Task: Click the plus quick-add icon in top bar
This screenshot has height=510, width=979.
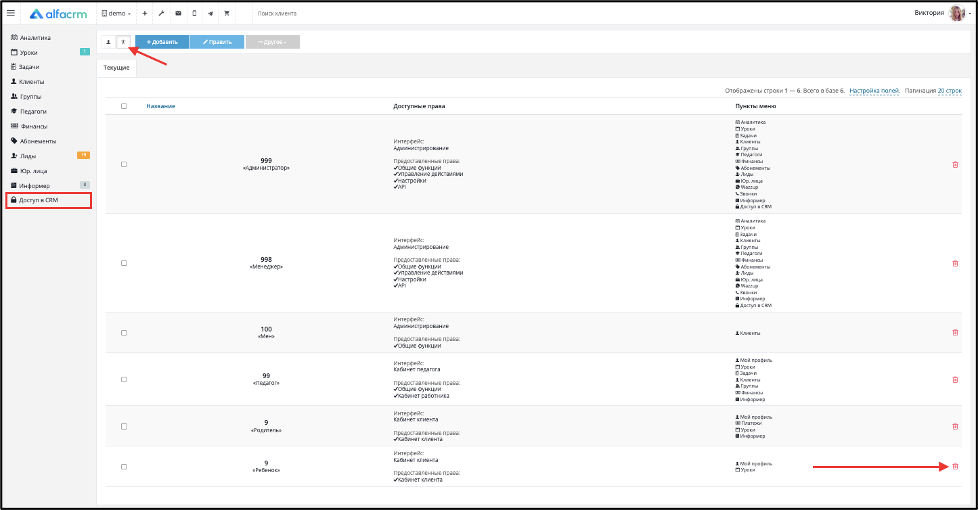Action: [x=144, y=13]
